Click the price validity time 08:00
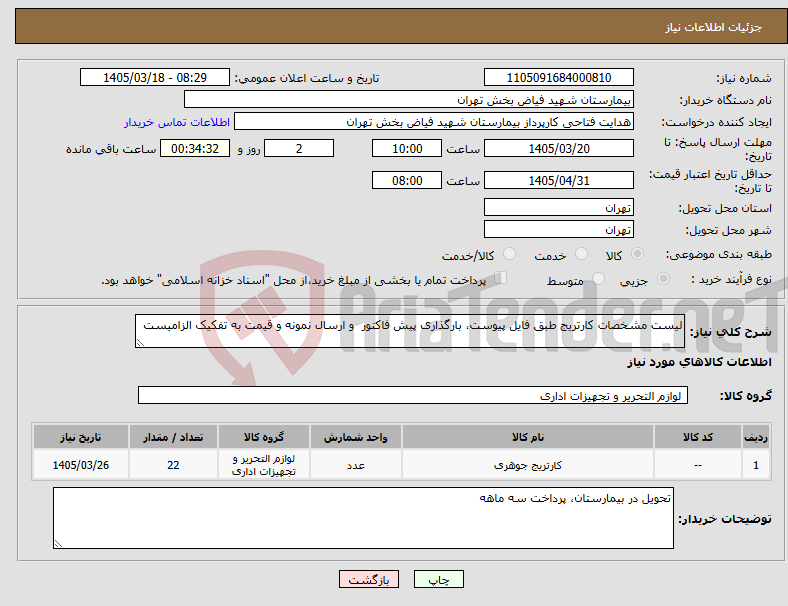This screenshot has height=606, width=788. tap(407, 180)
